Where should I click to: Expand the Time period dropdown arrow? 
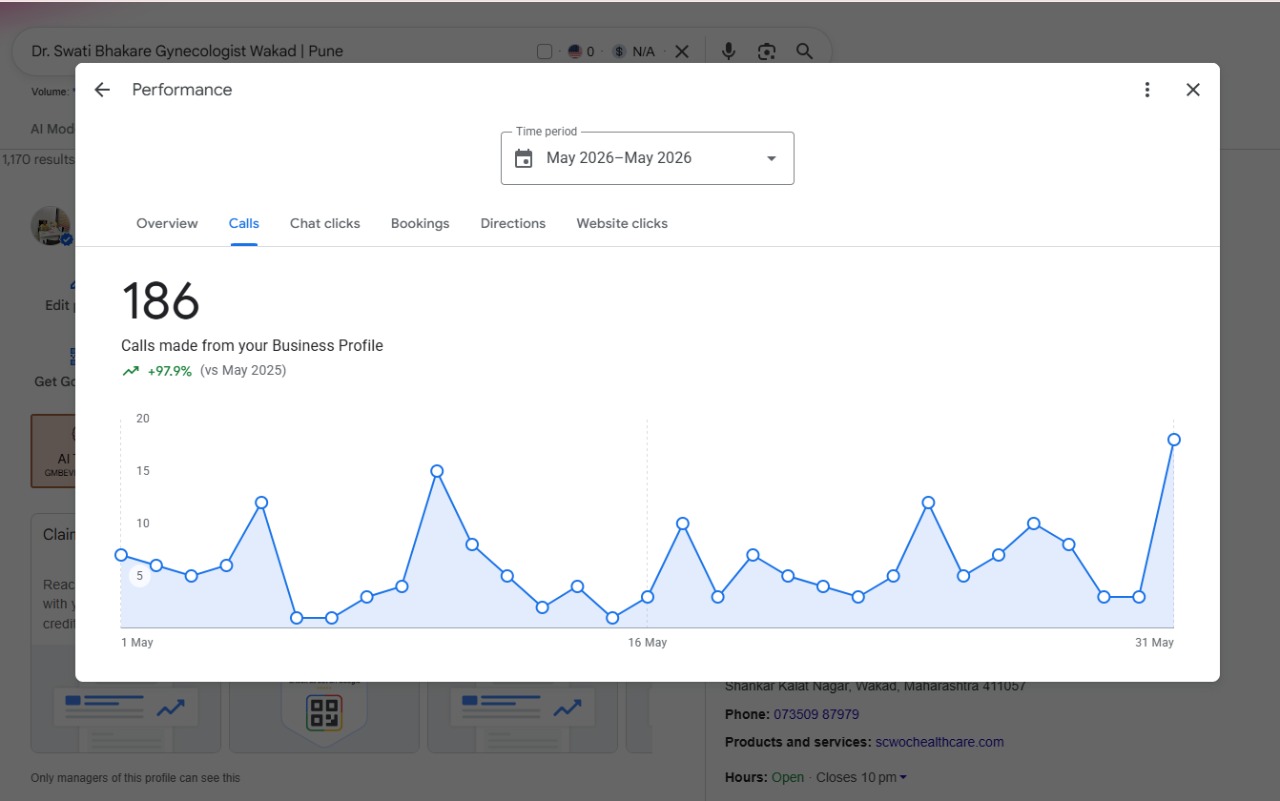click(771, 158)
